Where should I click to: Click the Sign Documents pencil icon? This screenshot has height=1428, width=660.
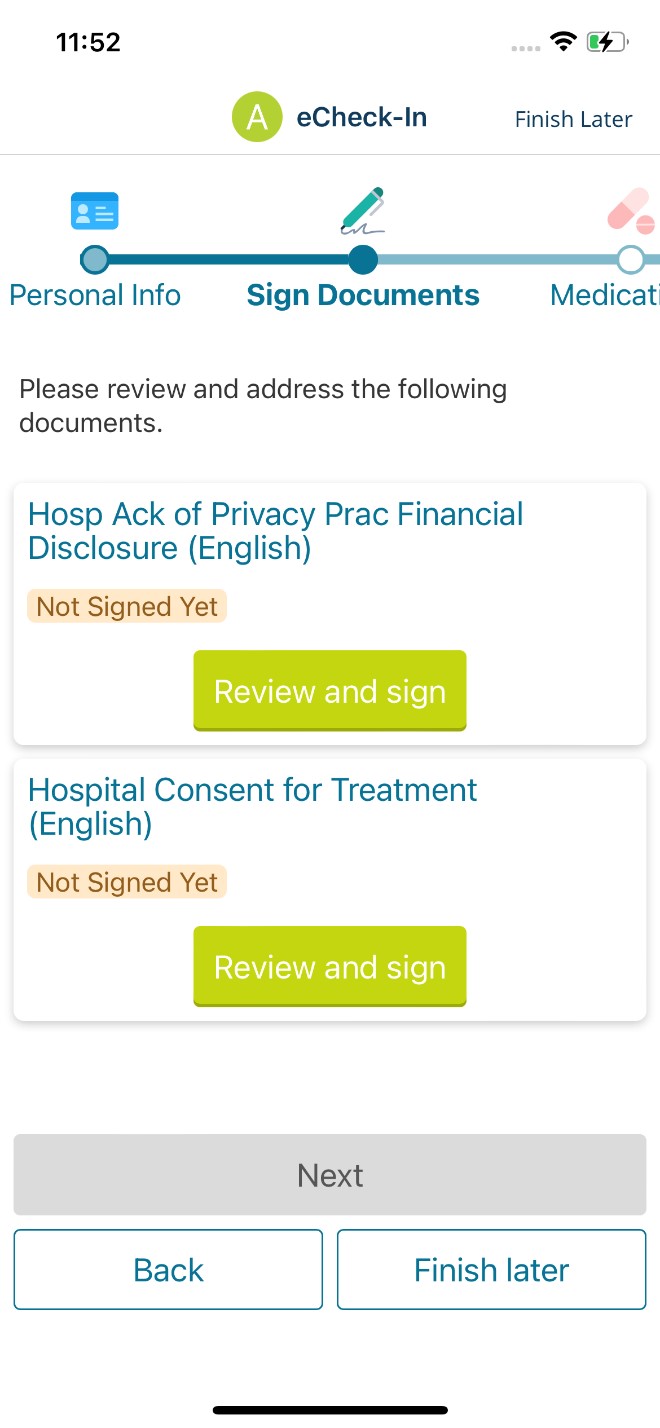pos(363,211)
